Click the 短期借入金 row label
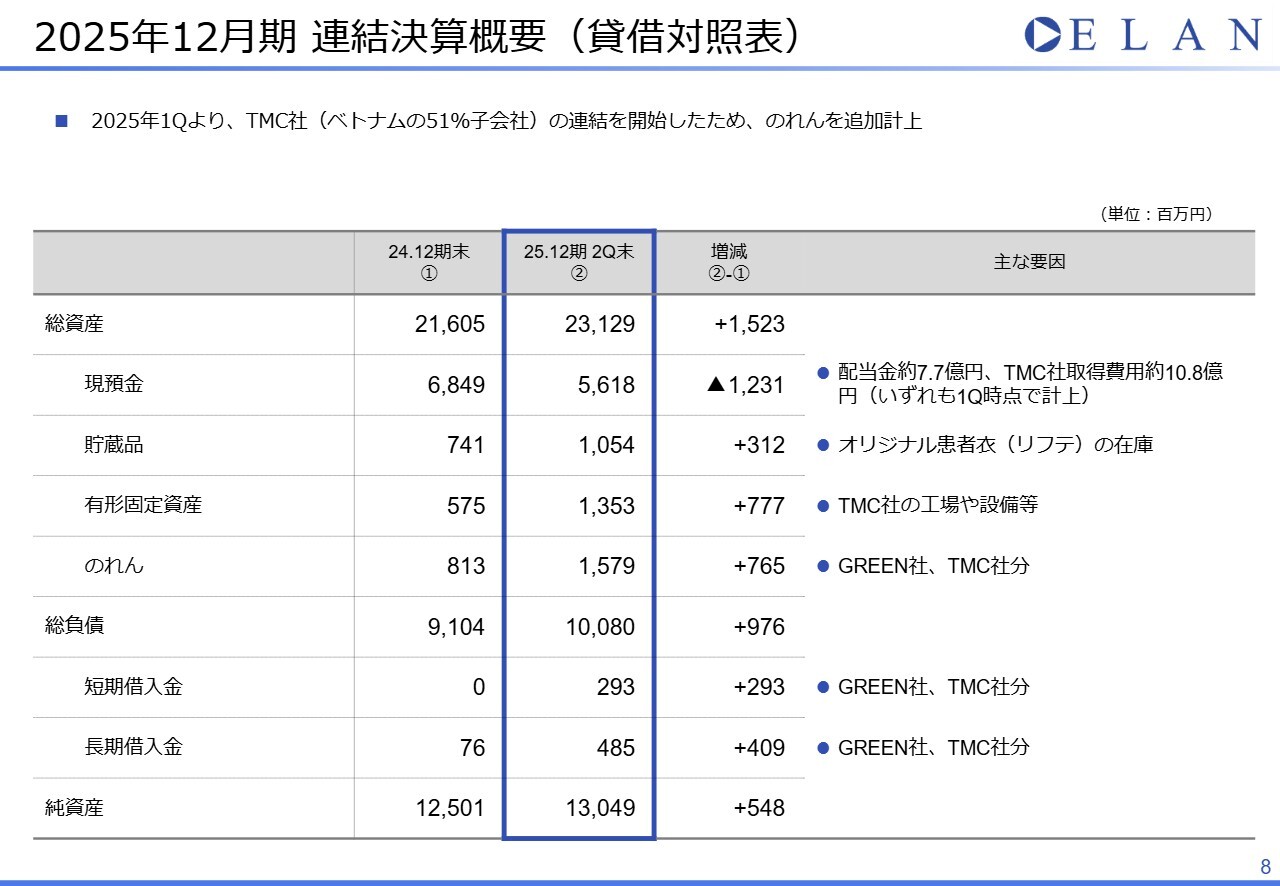This screenshot has width=1280, height=886. pyautogui.click(x=133, y=687)
